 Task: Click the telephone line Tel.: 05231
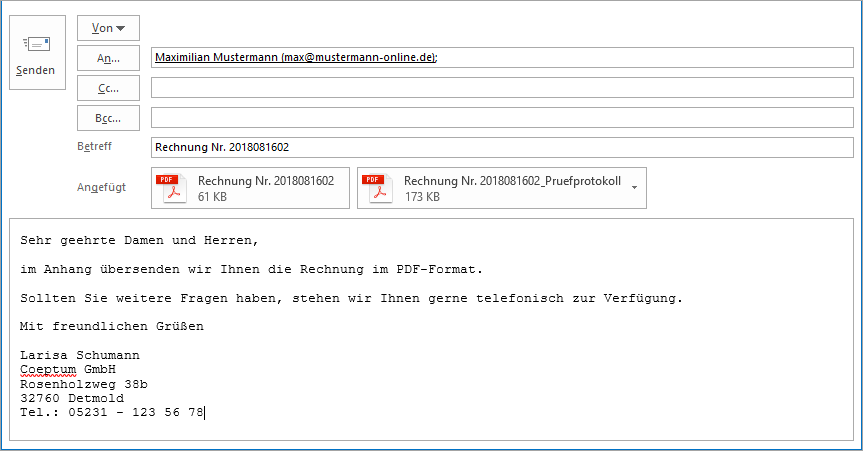(x=112, y=412)
